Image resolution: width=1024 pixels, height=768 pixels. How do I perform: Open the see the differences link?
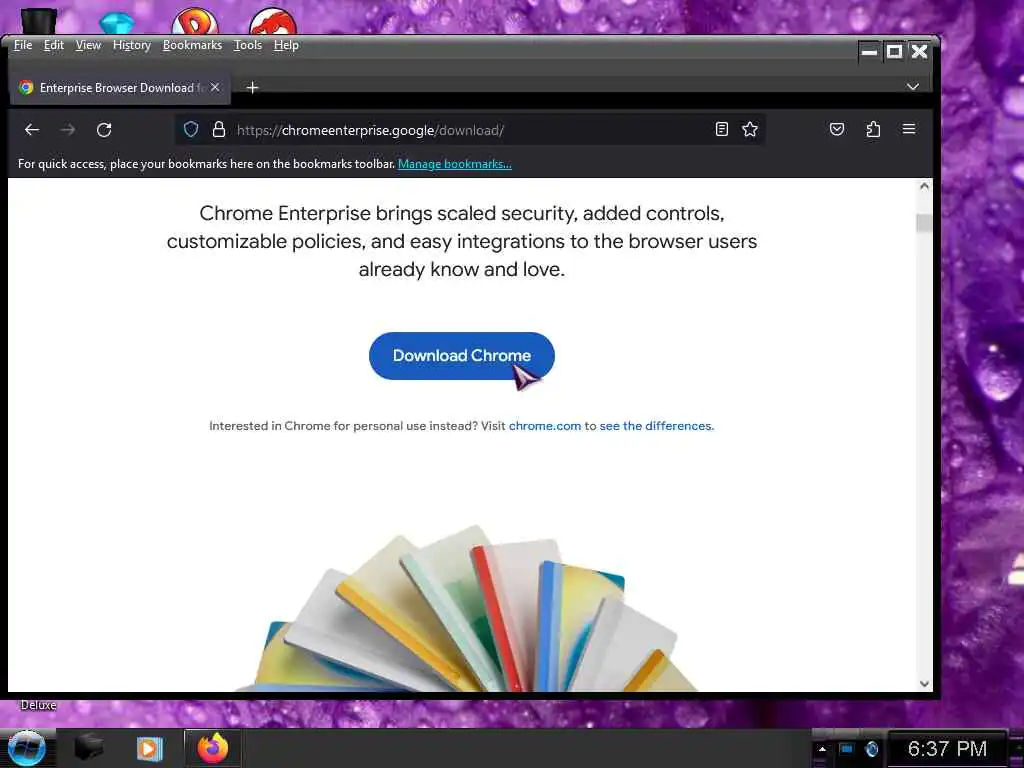click(x=656, y=426)
